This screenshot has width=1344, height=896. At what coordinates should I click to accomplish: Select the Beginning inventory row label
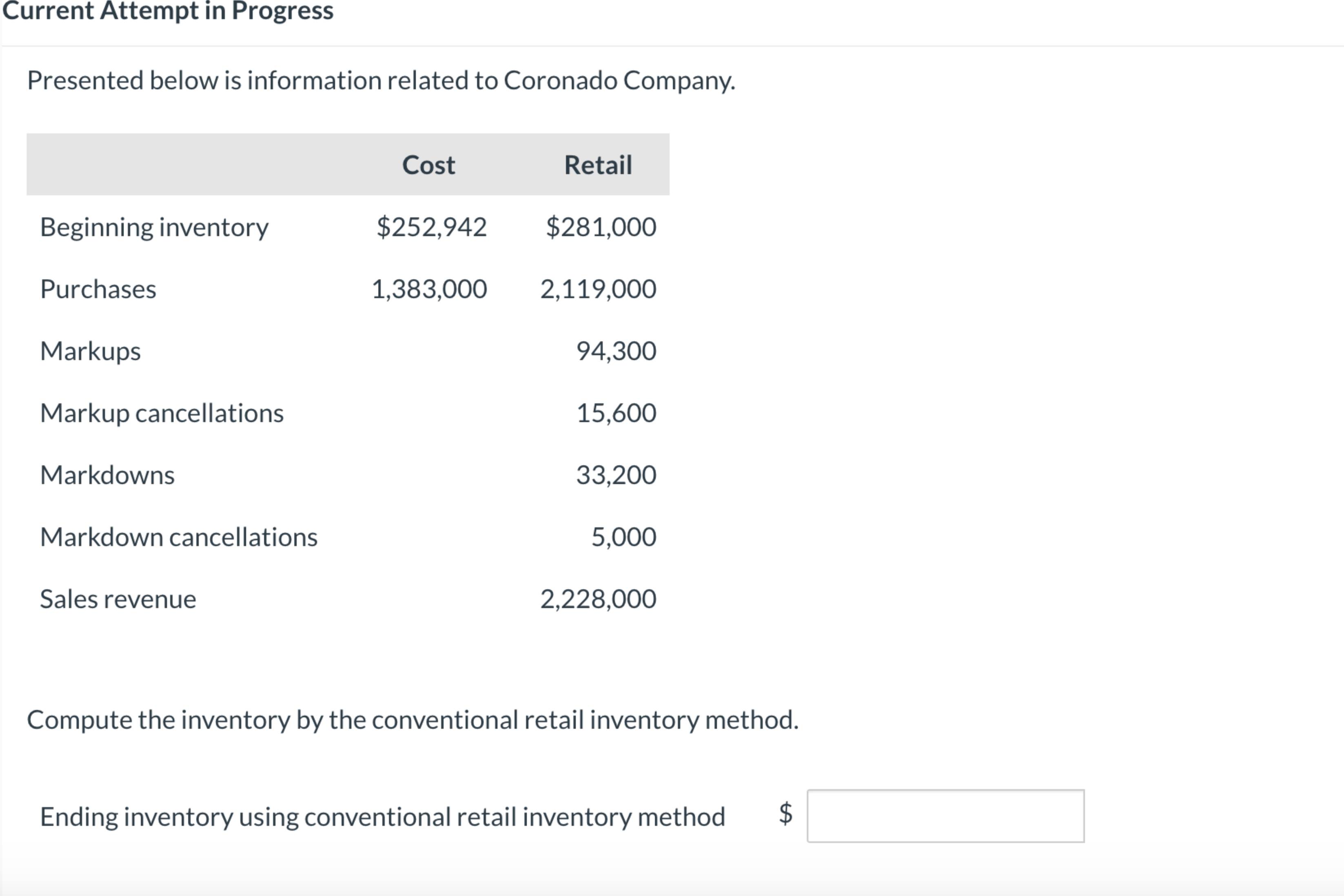(154, 228)
